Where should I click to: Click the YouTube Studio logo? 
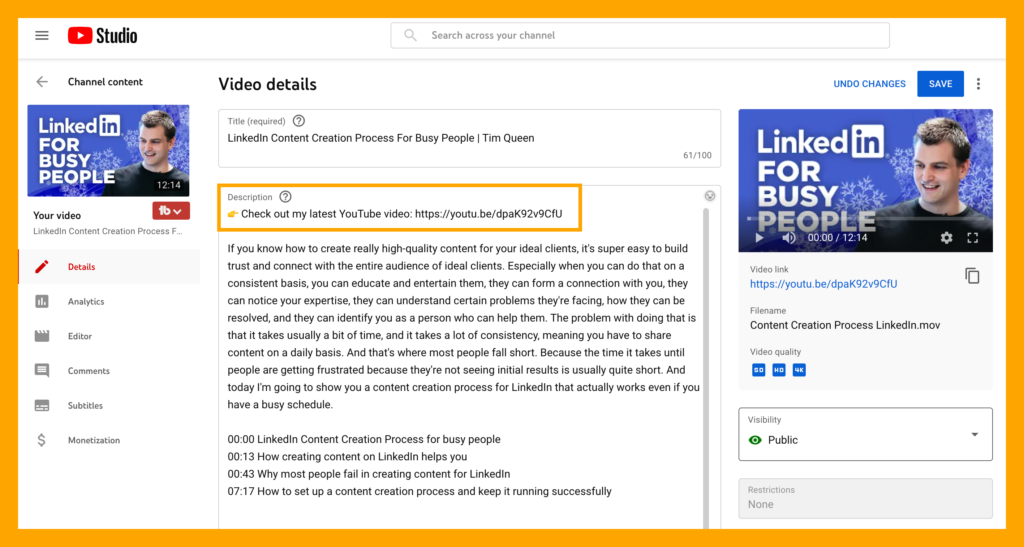pyautogui.click(x=103, y=35)
